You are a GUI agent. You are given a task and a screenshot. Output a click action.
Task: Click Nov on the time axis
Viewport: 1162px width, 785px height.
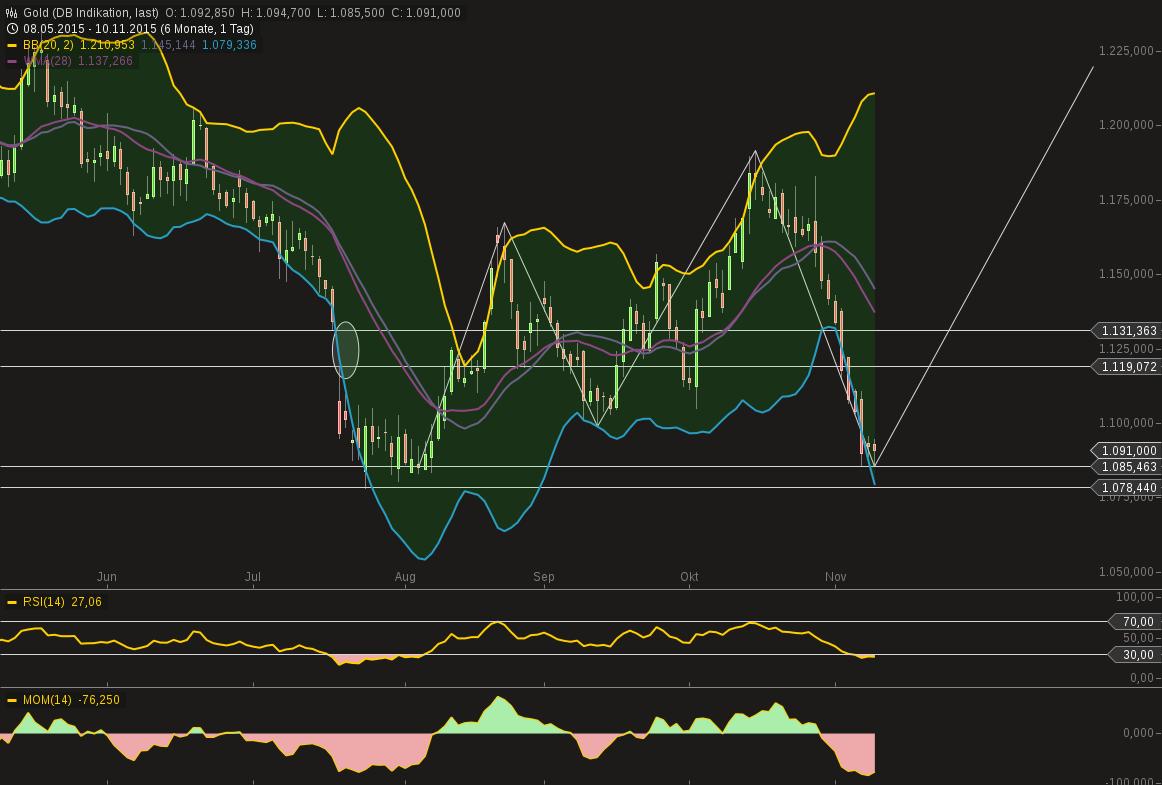(835, 576)
